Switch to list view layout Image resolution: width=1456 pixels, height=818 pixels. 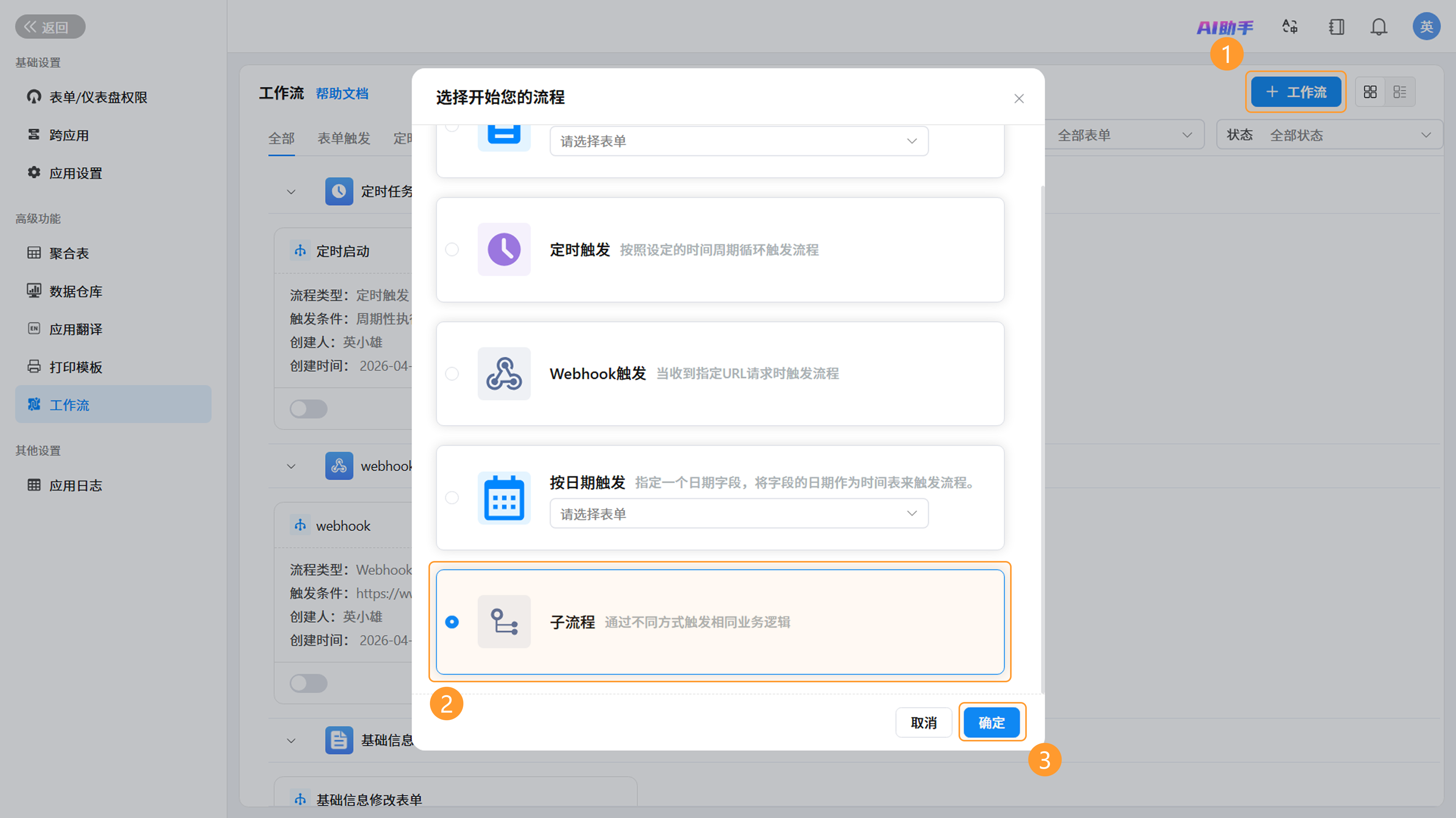pyautogui.click(x=1400, y=92)
